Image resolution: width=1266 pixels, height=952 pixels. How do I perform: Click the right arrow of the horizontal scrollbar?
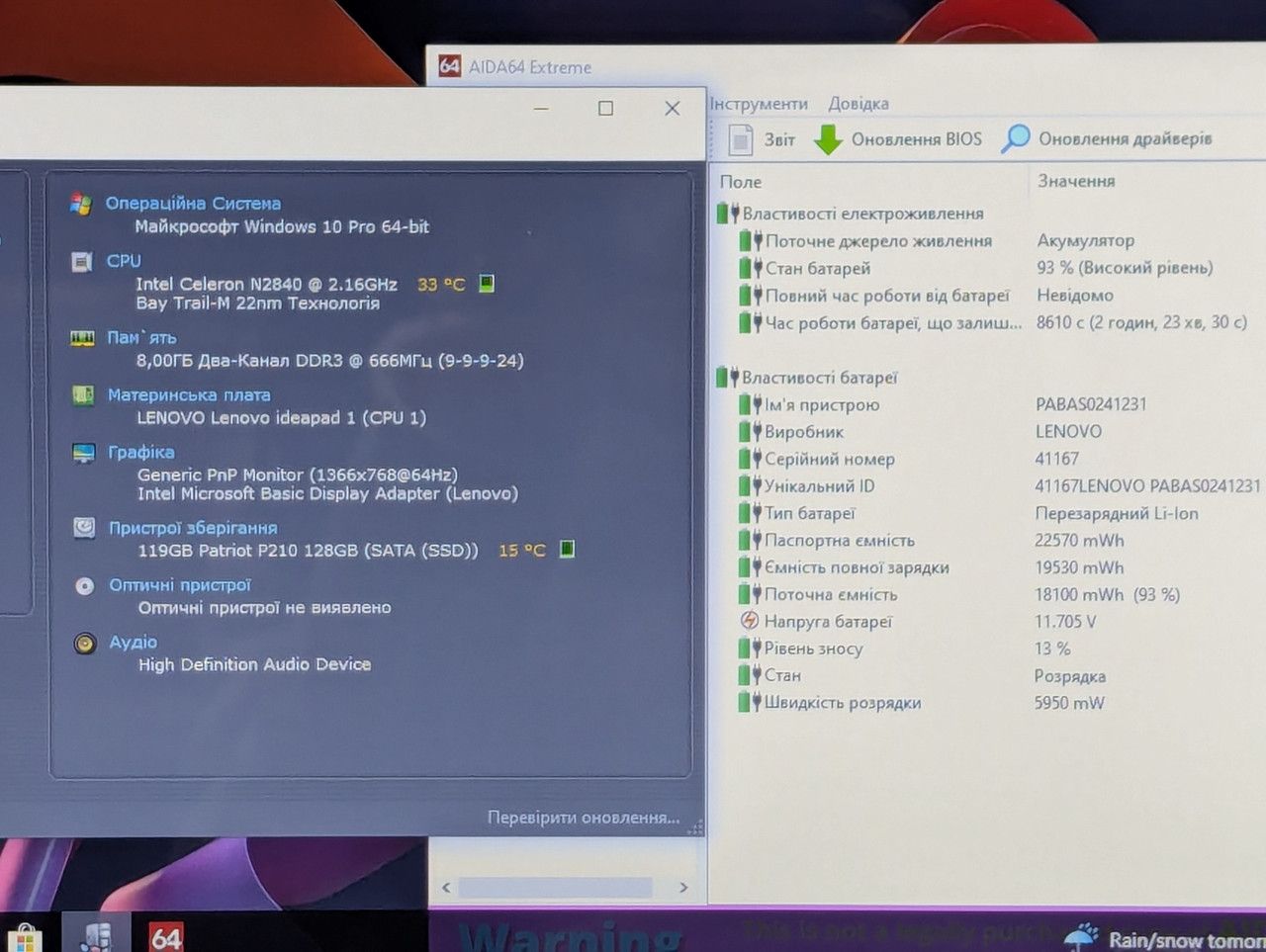683,888
